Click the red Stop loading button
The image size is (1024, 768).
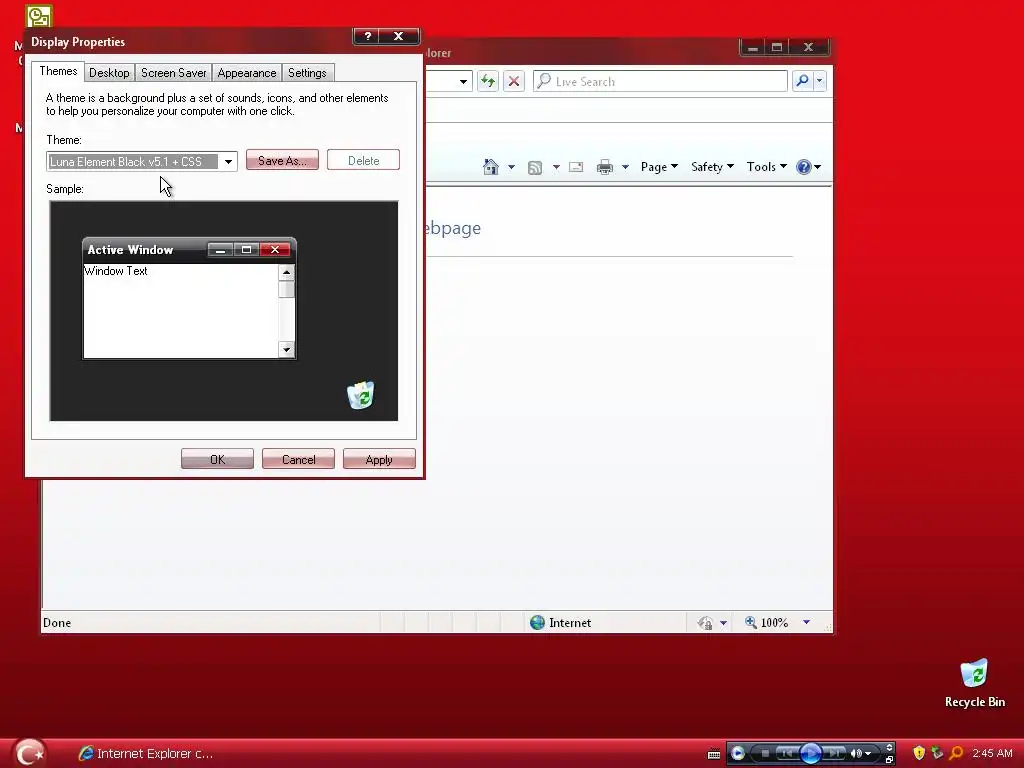(514, 82)
